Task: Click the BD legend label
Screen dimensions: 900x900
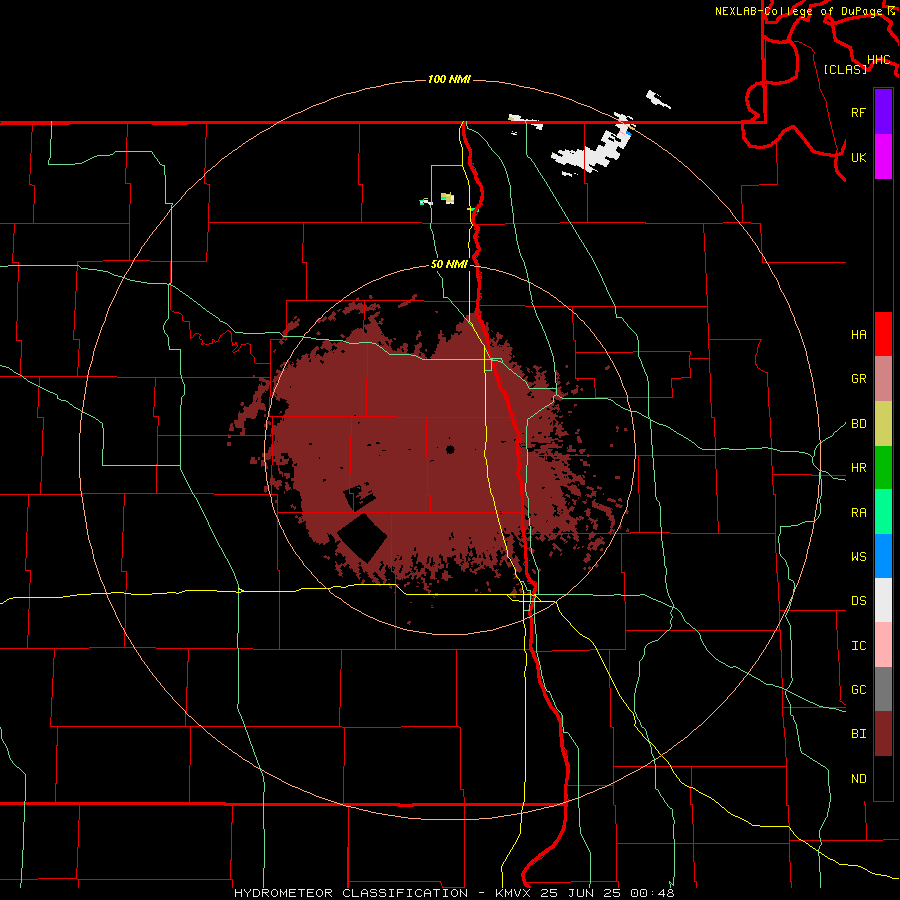Action: pos(858,424)
